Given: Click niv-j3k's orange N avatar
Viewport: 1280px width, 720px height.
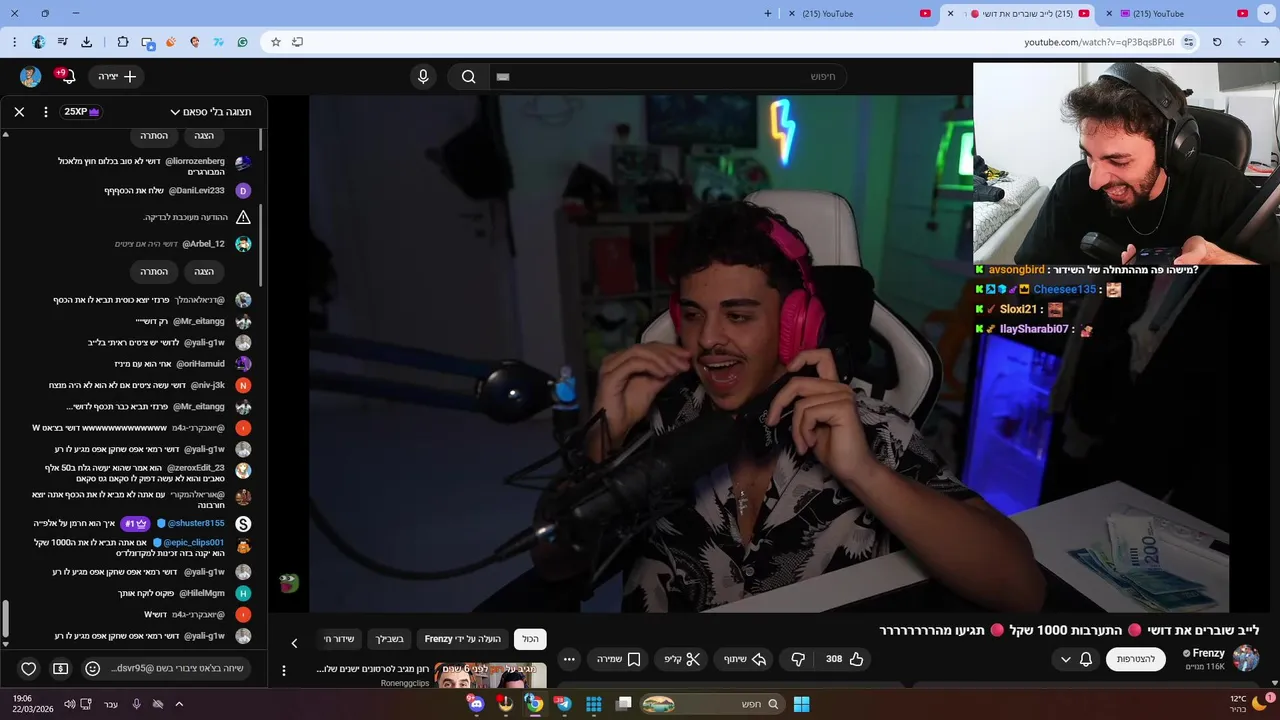Looking at the screenshot, I should 243,385.
